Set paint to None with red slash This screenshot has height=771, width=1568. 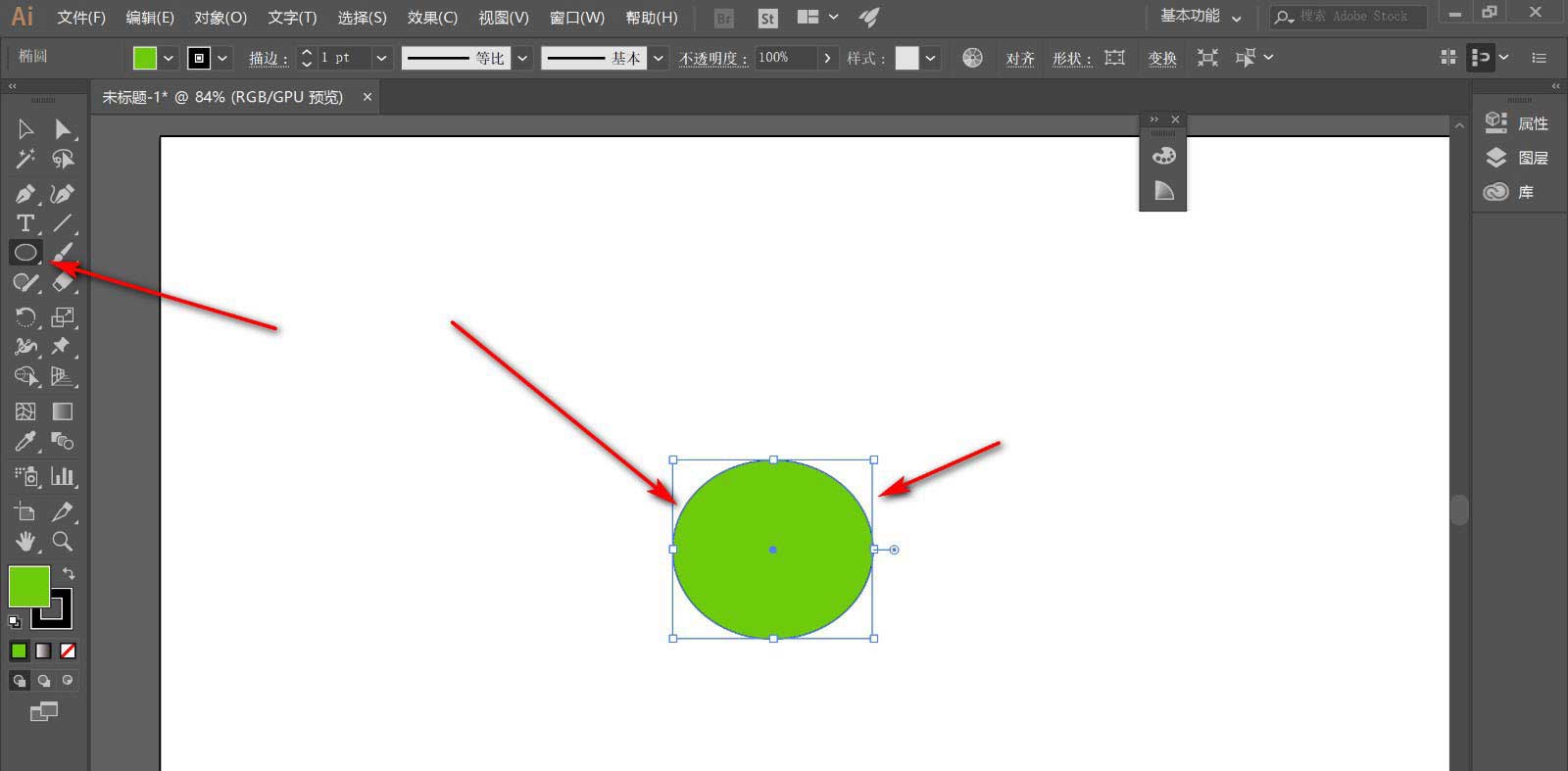point(68,651)
